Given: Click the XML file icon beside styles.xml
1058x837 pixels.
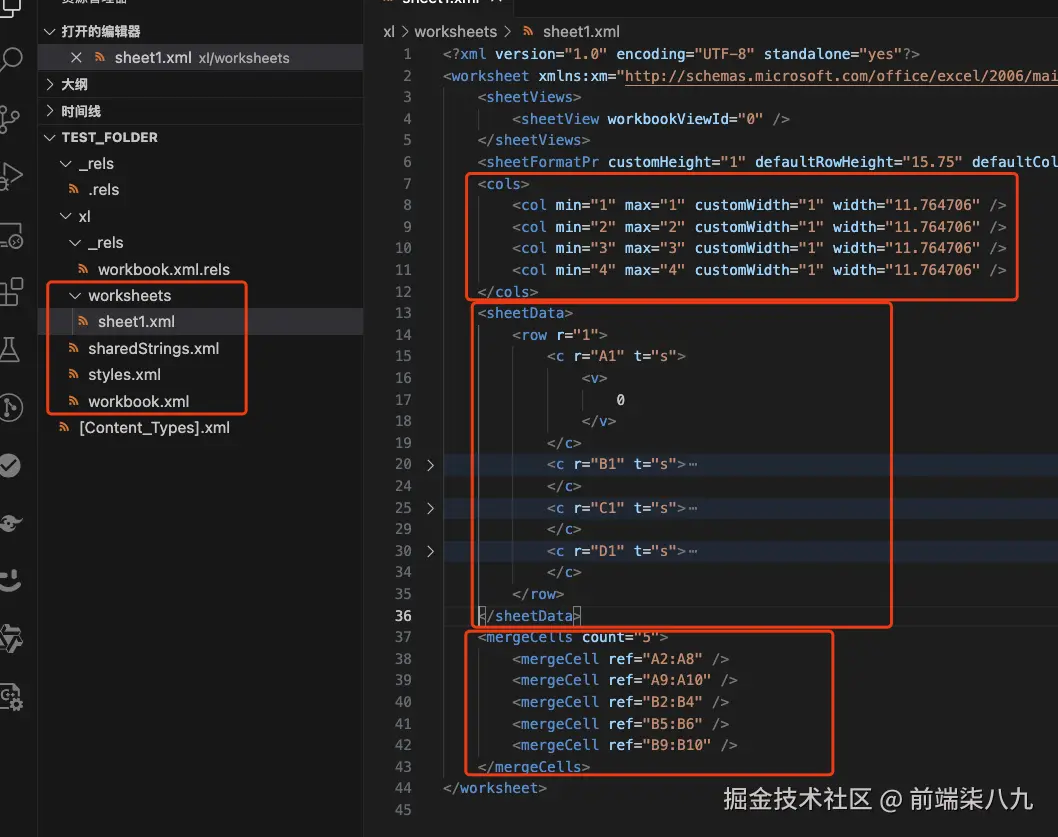Looking at the screenshot, I should [74, 374].
